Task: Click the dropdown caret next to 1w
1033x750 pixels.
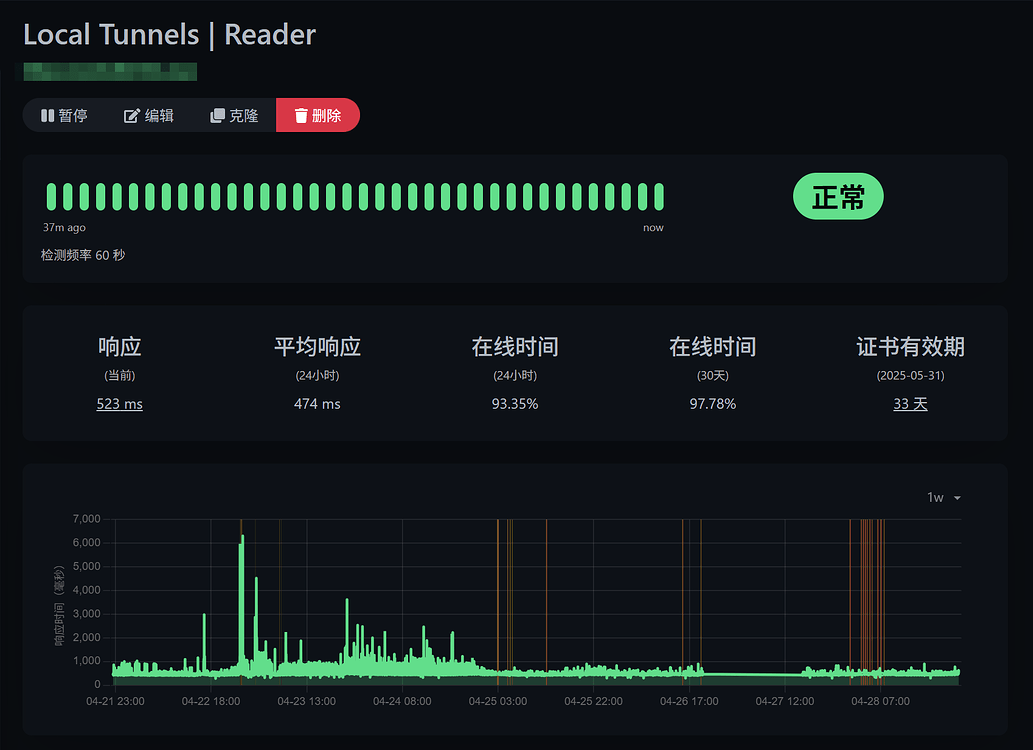Action: pyautogui.click(x=957, y=498)
